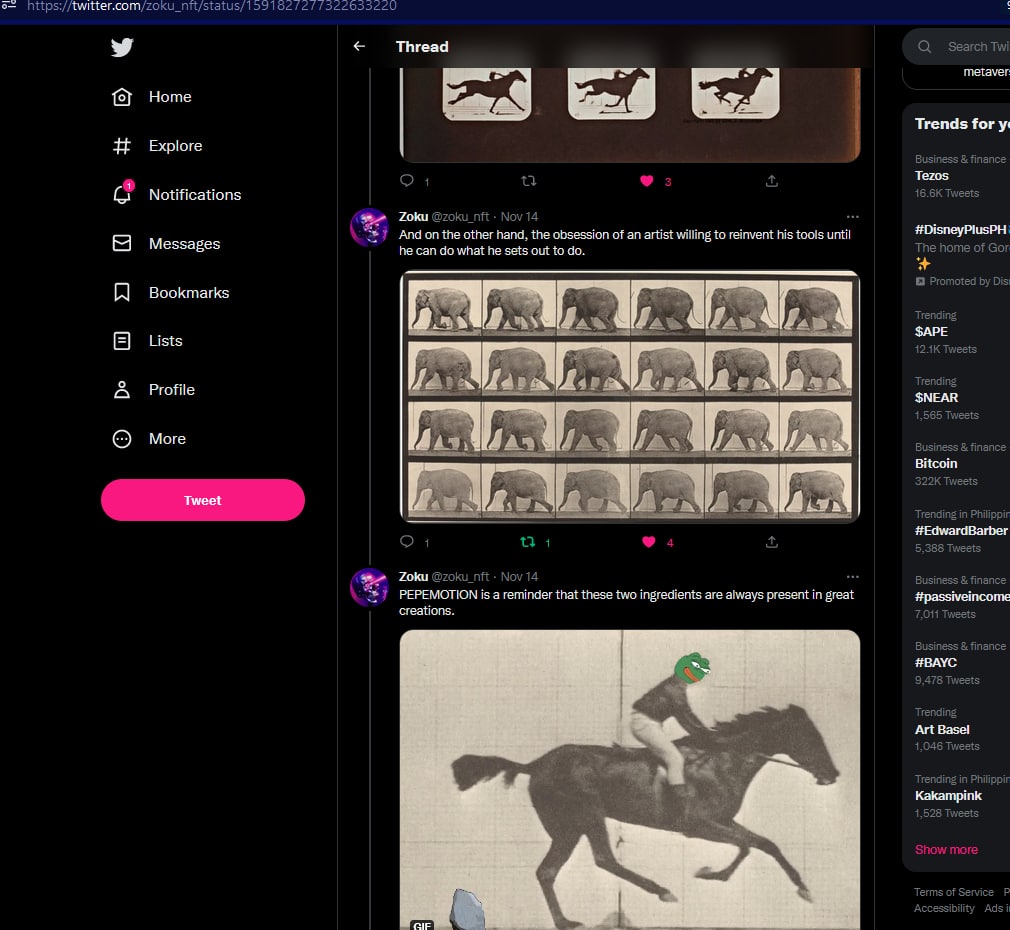This screenshot has height=930, width=1010.
Task: Click the Search Twitter field
Action: click(x=956, y=46)
